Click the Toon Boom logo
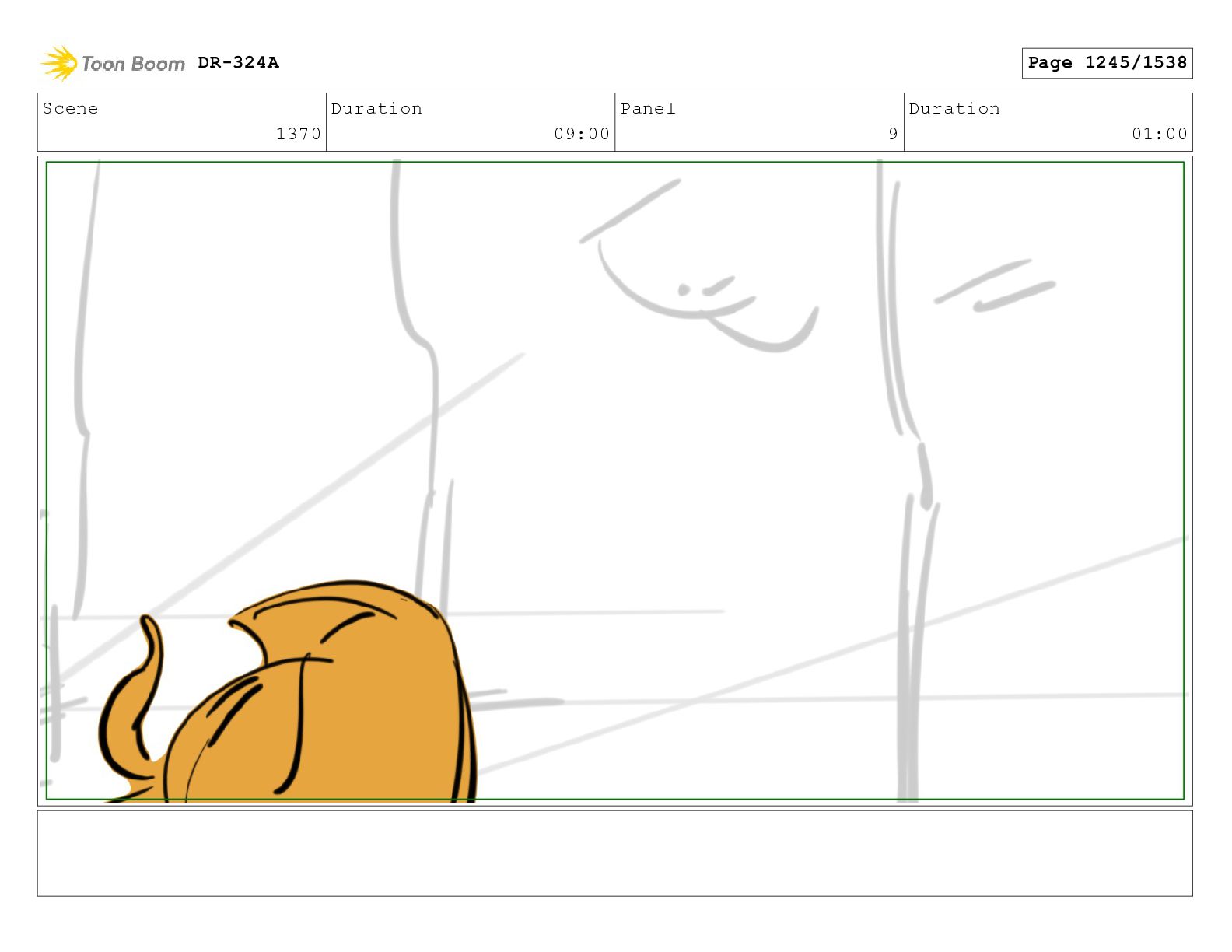The height and width of the screenshot is (952, 1232). [x=113, y=63]
